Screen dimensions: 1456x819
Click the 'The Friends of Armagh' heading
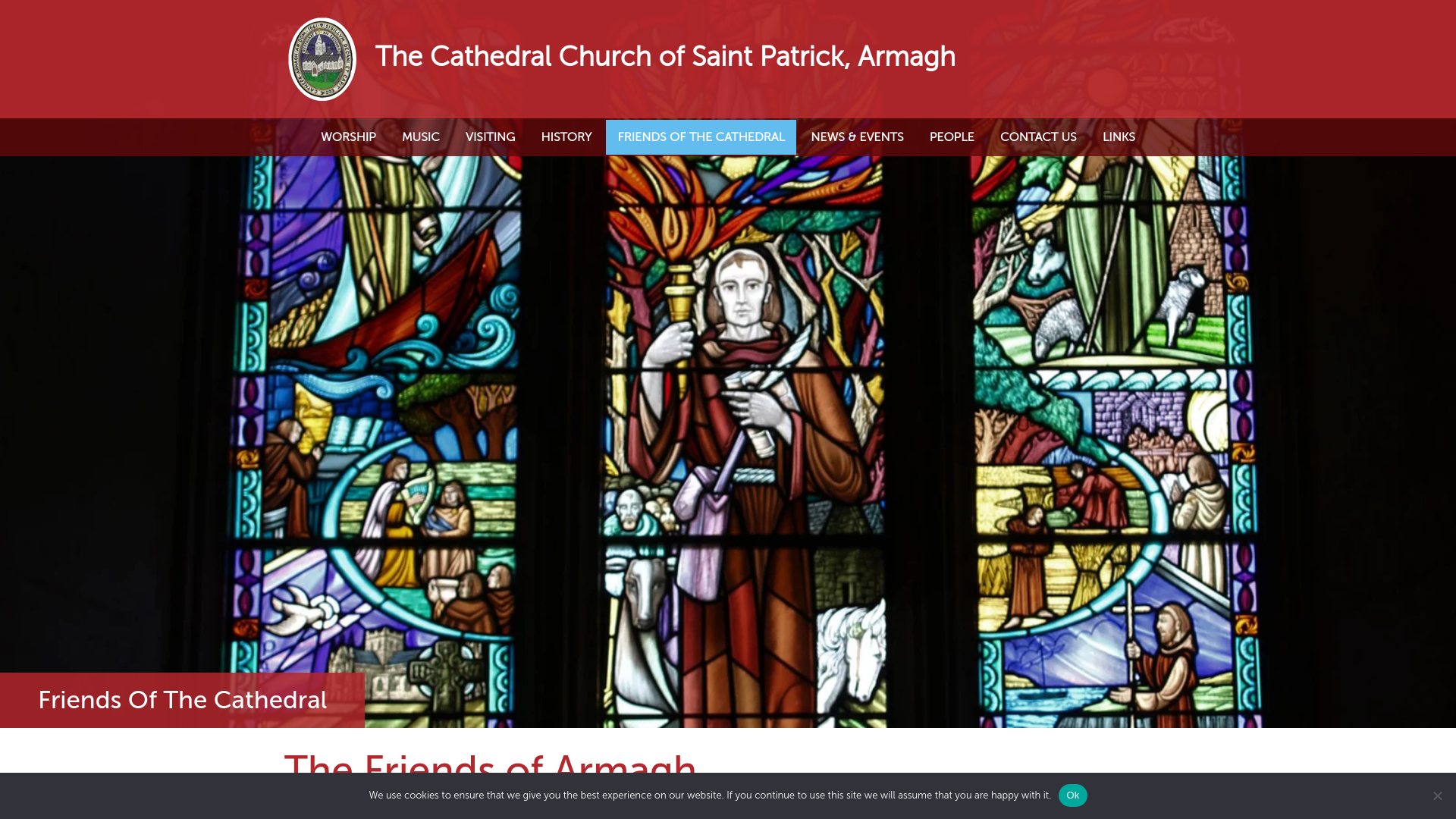[x=490, y=763]
